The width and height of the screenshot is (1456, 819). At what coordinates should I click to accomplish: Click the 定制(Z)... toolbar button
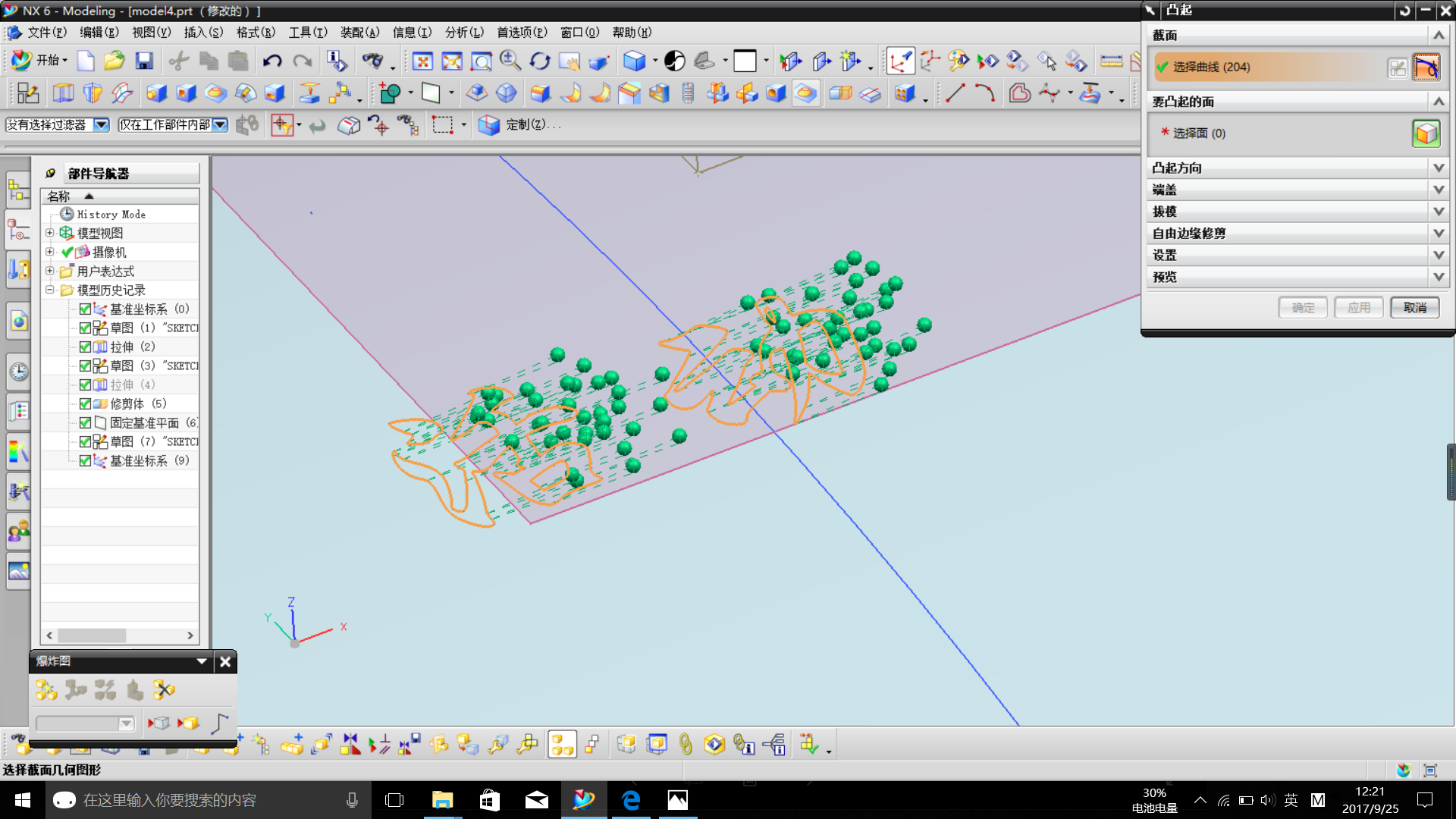click(520, 125)
